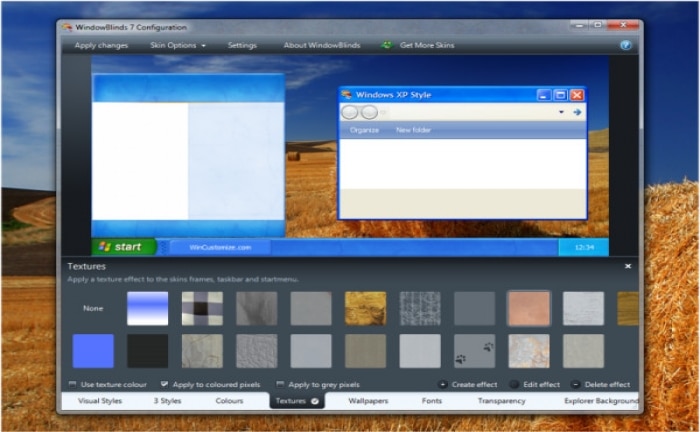Click WinCustomize.com taskbar item in preview
The image size is (700, 432).
(220, 247)
